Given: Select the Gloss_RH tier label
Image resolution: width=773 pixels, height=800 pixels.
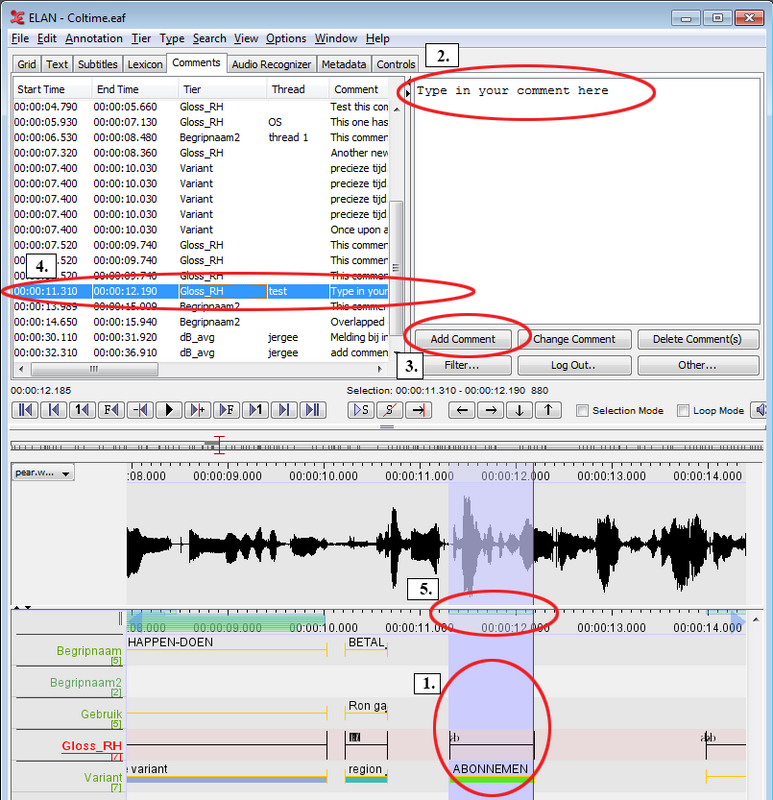Looking at the screenshot, I should coord(91,745).
